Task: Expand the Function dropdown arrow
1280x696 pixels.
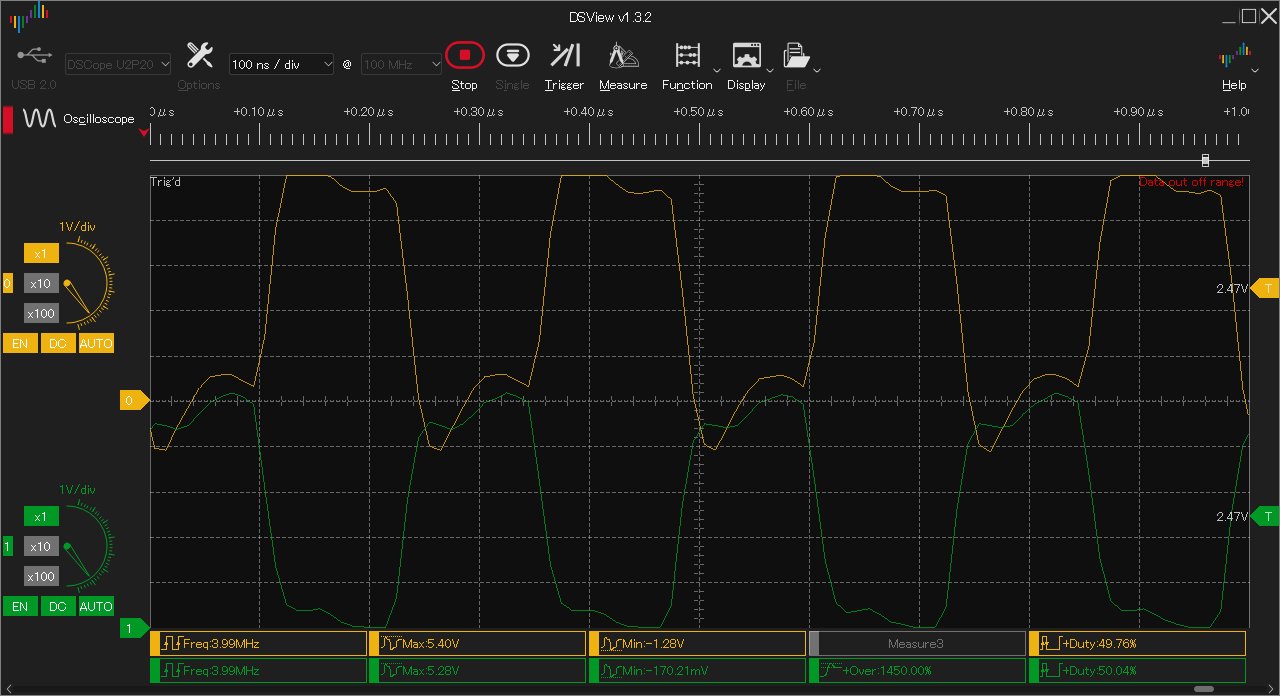Action: 719,70
